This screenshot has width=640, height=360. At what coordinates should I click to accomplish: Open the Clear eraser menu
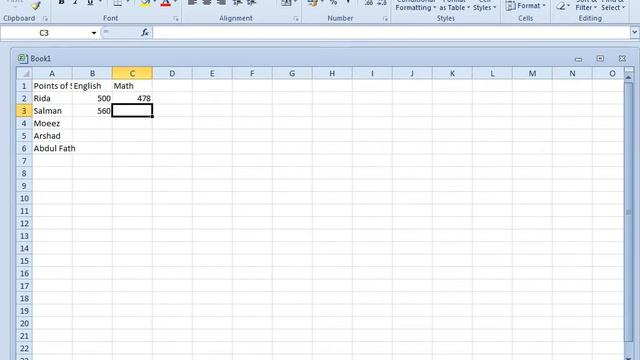pyautogui.click(x=563, y=6)
